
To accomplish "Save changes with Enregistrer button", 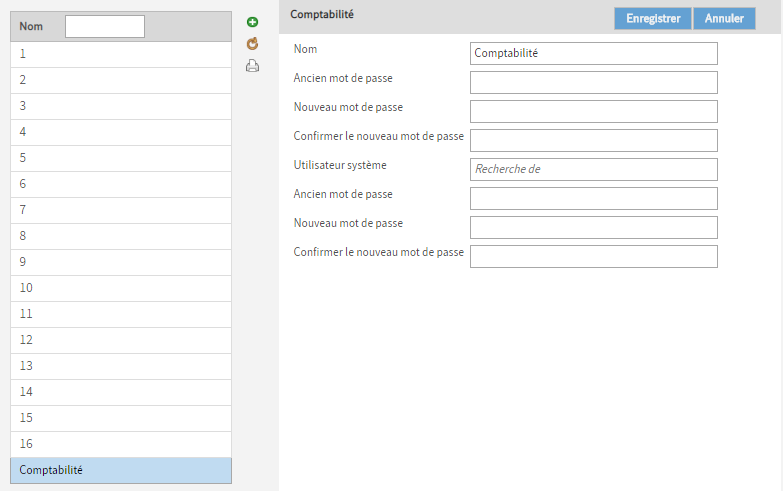I will click(653, 18).
